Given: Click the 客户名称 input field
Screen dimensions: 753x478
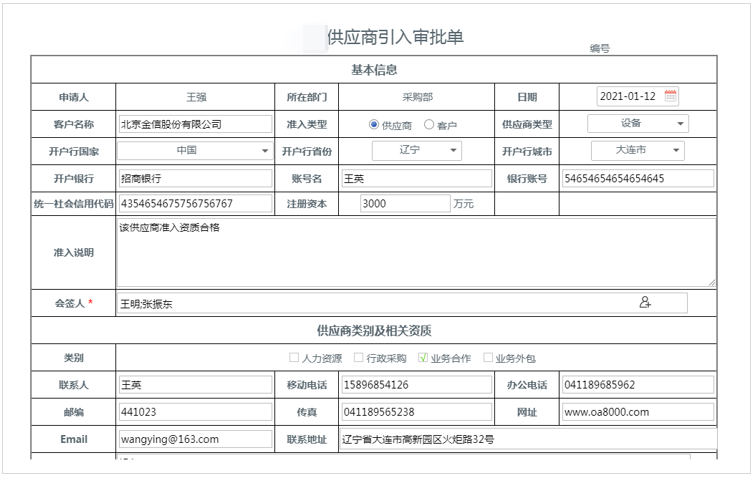Looking at the screenshot, I should (194, 124).
